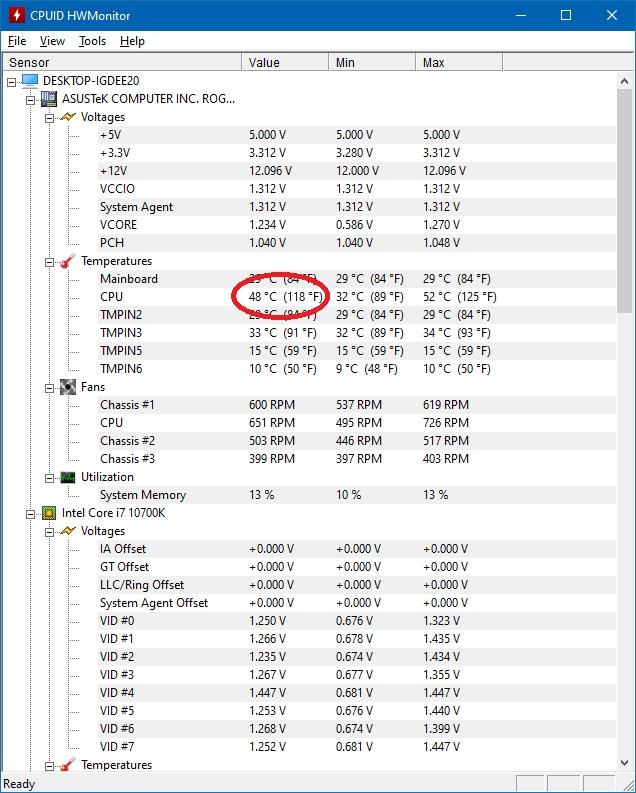Open the View menu
This screenshot has width=636, height=793.
point(52,41)
